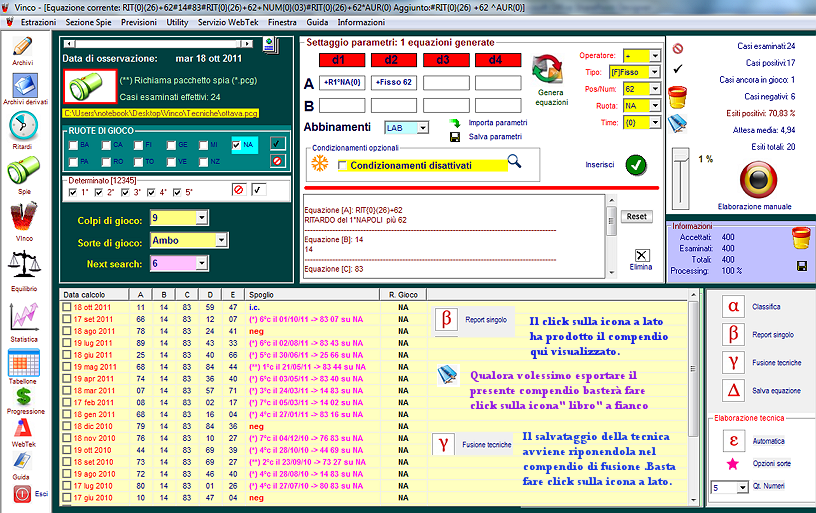
Task: Open the Servizio WebTek menu
Action: click(x=228, y=22)
